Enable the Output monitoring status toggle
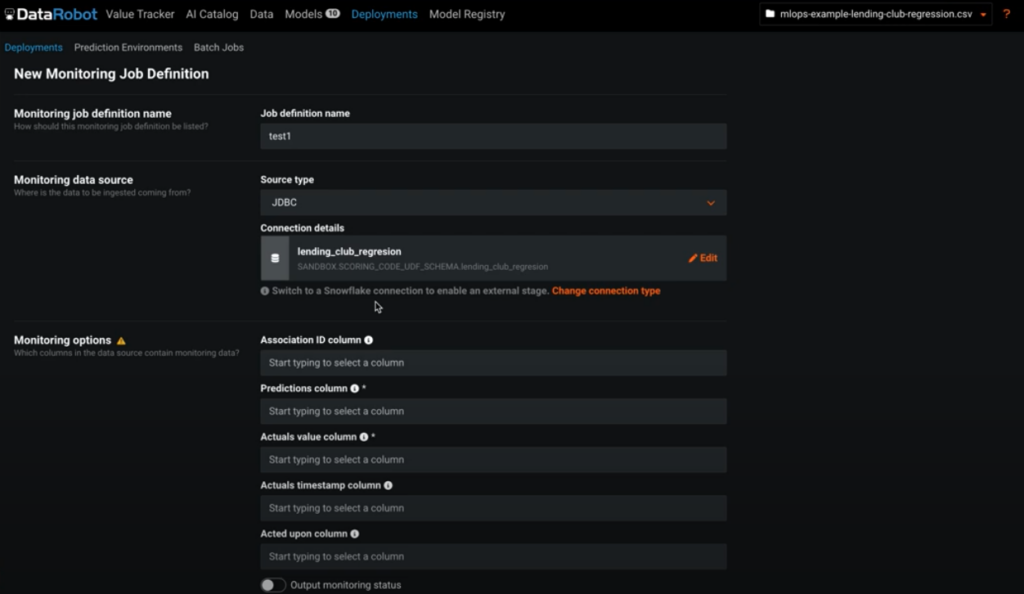Screen dimensions: 1024x594 (272, 584)
